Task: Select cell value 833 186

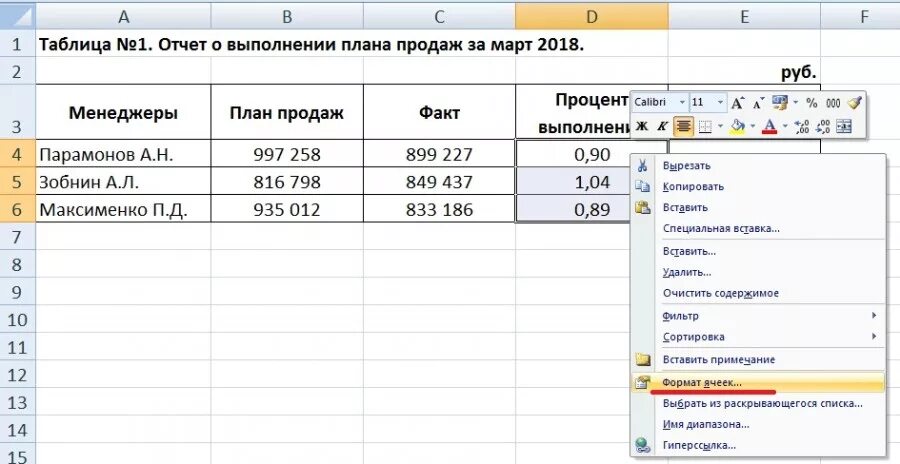Action: point(439,209)
